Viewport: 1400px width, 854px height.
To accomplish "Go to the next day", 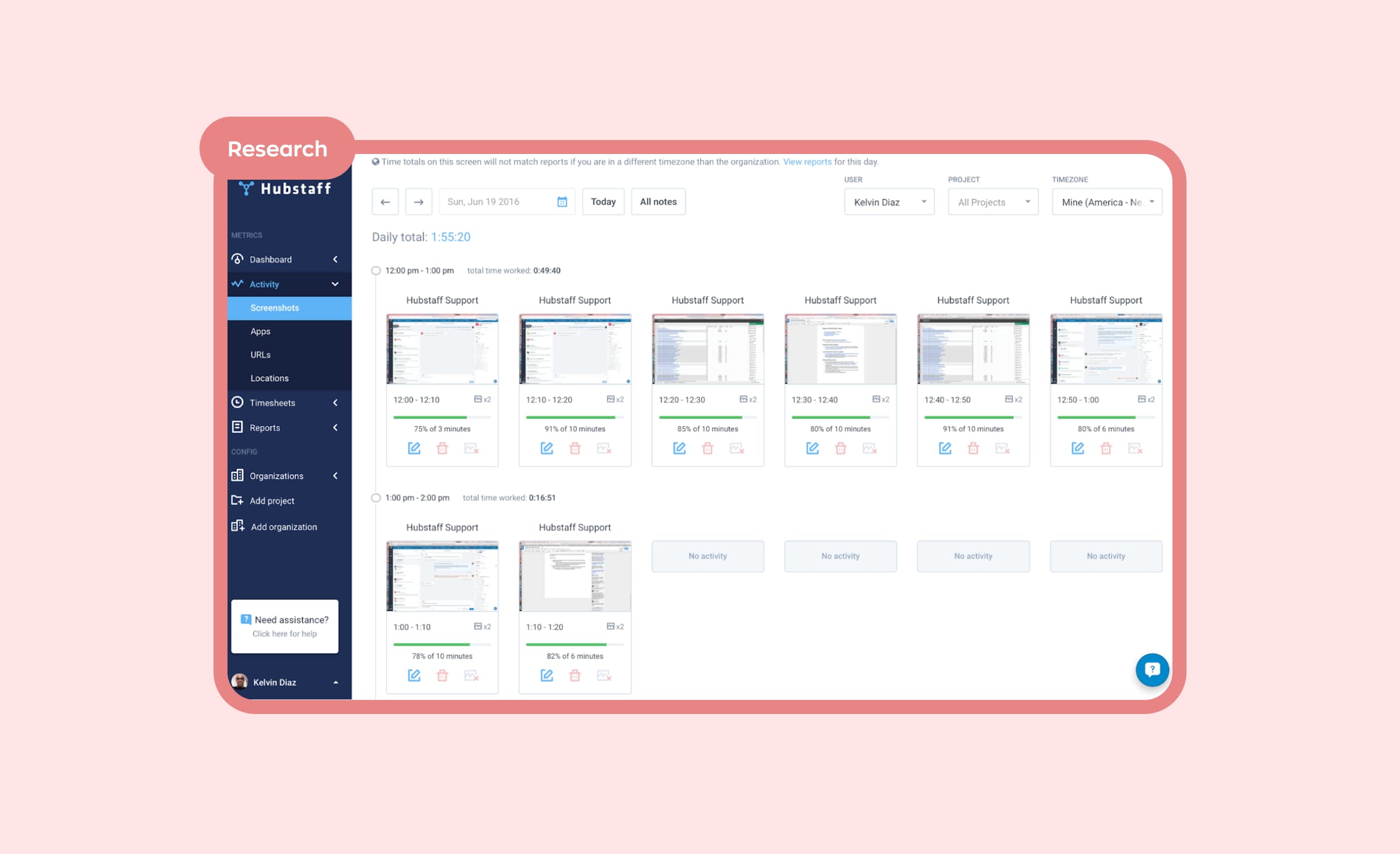I will (x=419, y=202).
